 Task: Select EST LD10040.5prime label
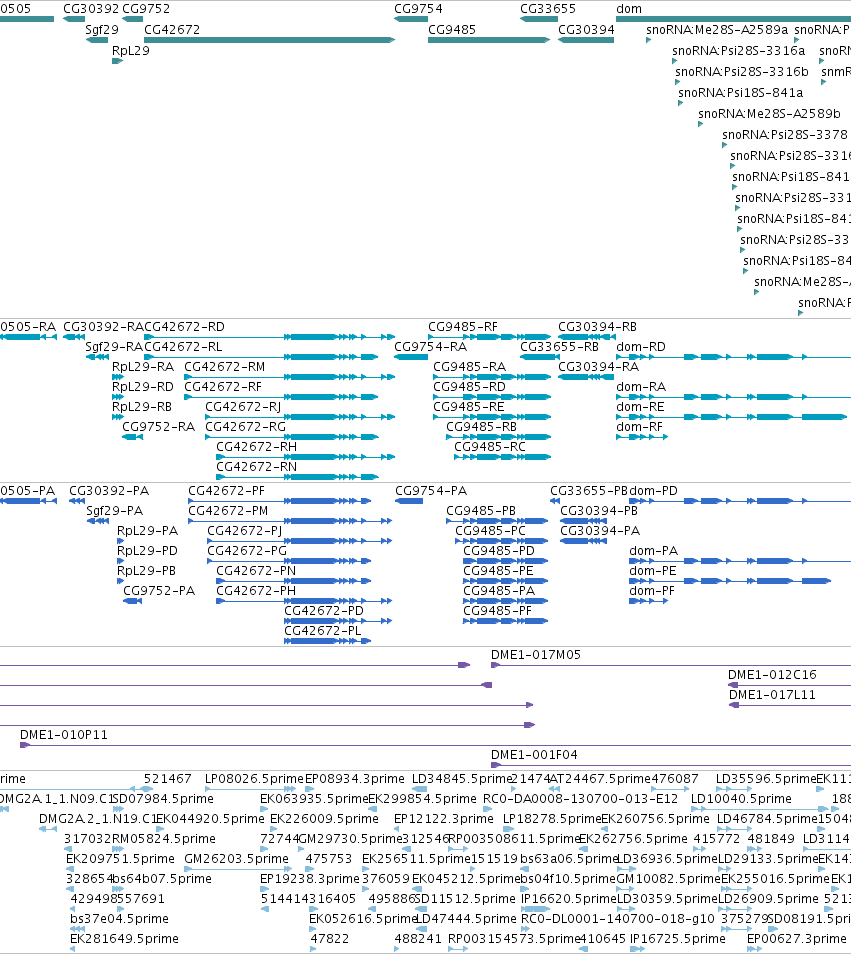tap(741, 799)
